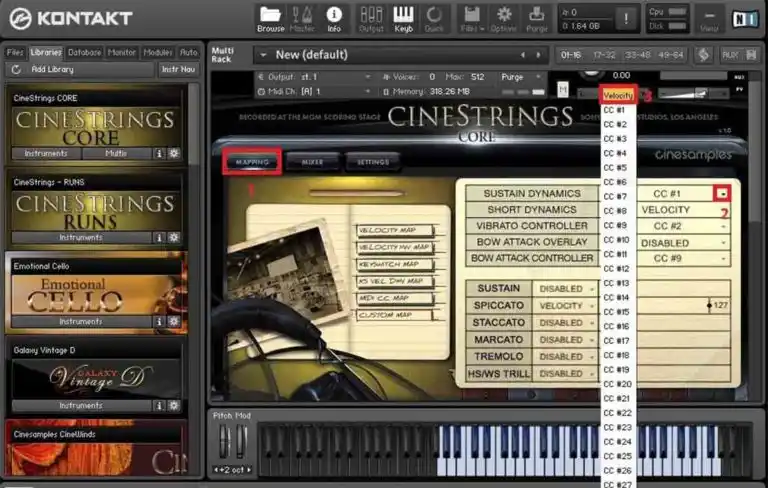
Task: Toggle the Master editor panel
Action: click(x=302, y=19)
